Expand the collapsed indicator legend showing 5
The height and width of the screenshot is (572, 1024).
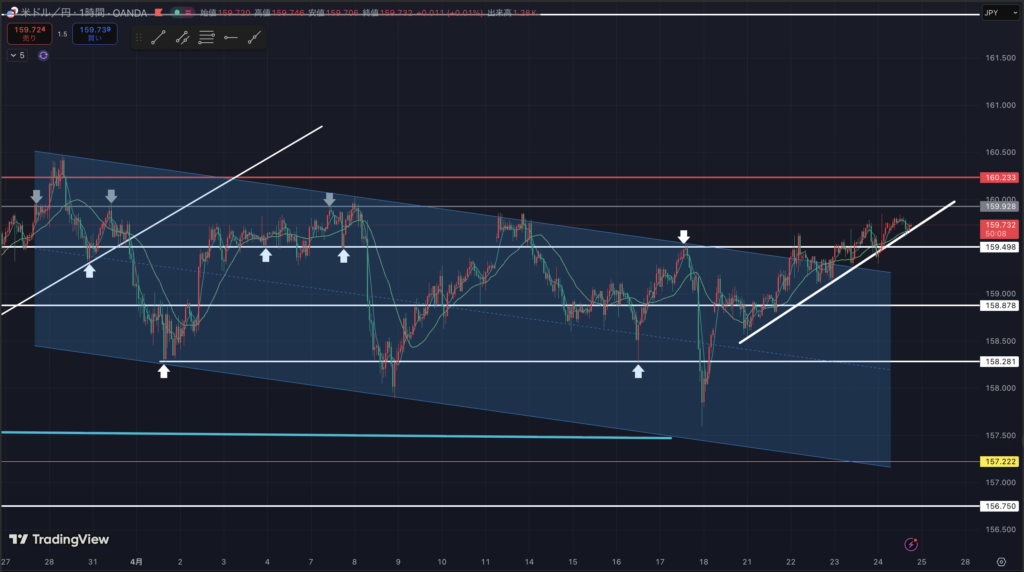(x=17, y=56)
